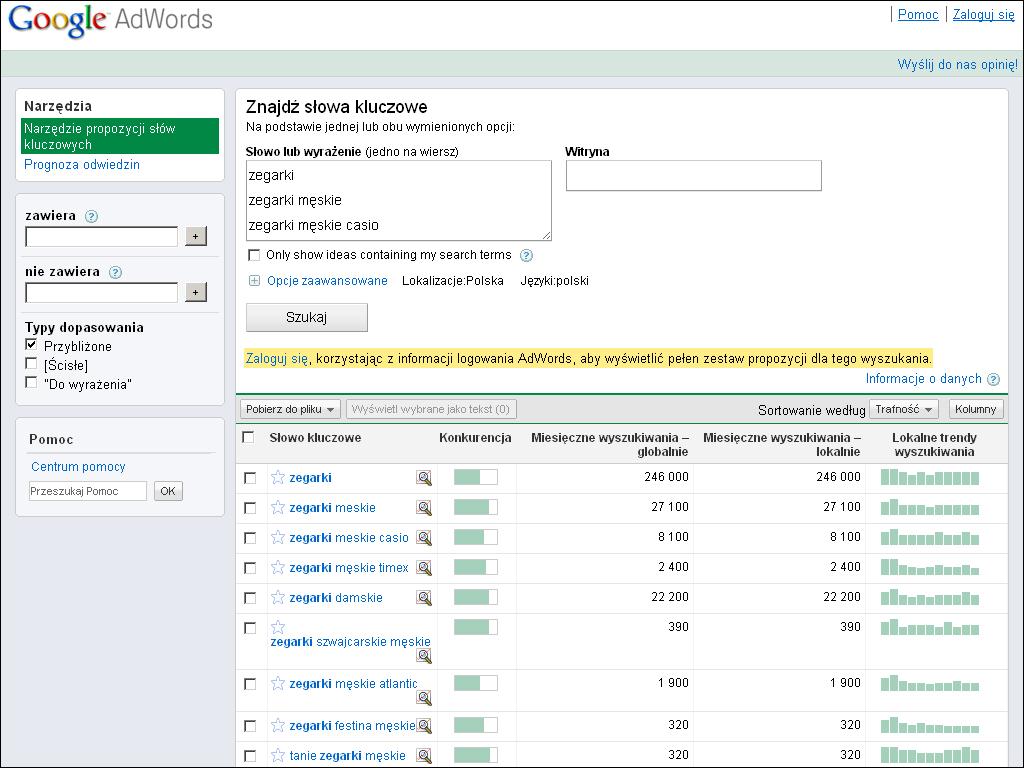Open 'Centrum pomocy' link
This screenshot has width=1024, height=768.
[x=78, y=467]
